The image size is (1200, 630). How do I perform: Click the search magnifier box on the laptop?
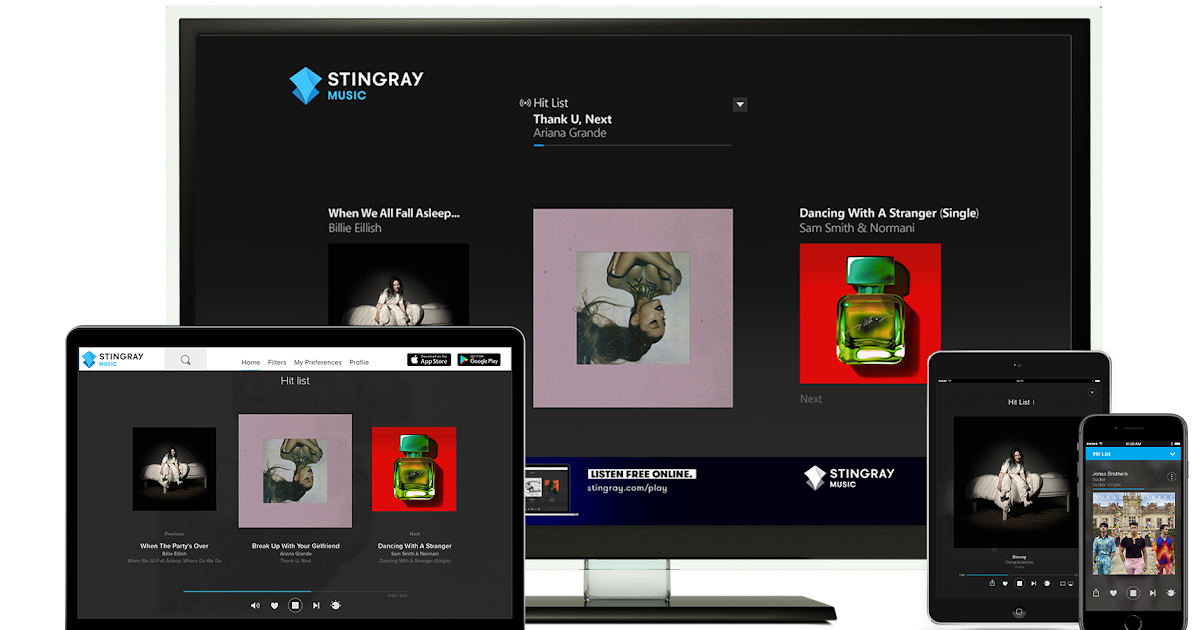point(186,360)
